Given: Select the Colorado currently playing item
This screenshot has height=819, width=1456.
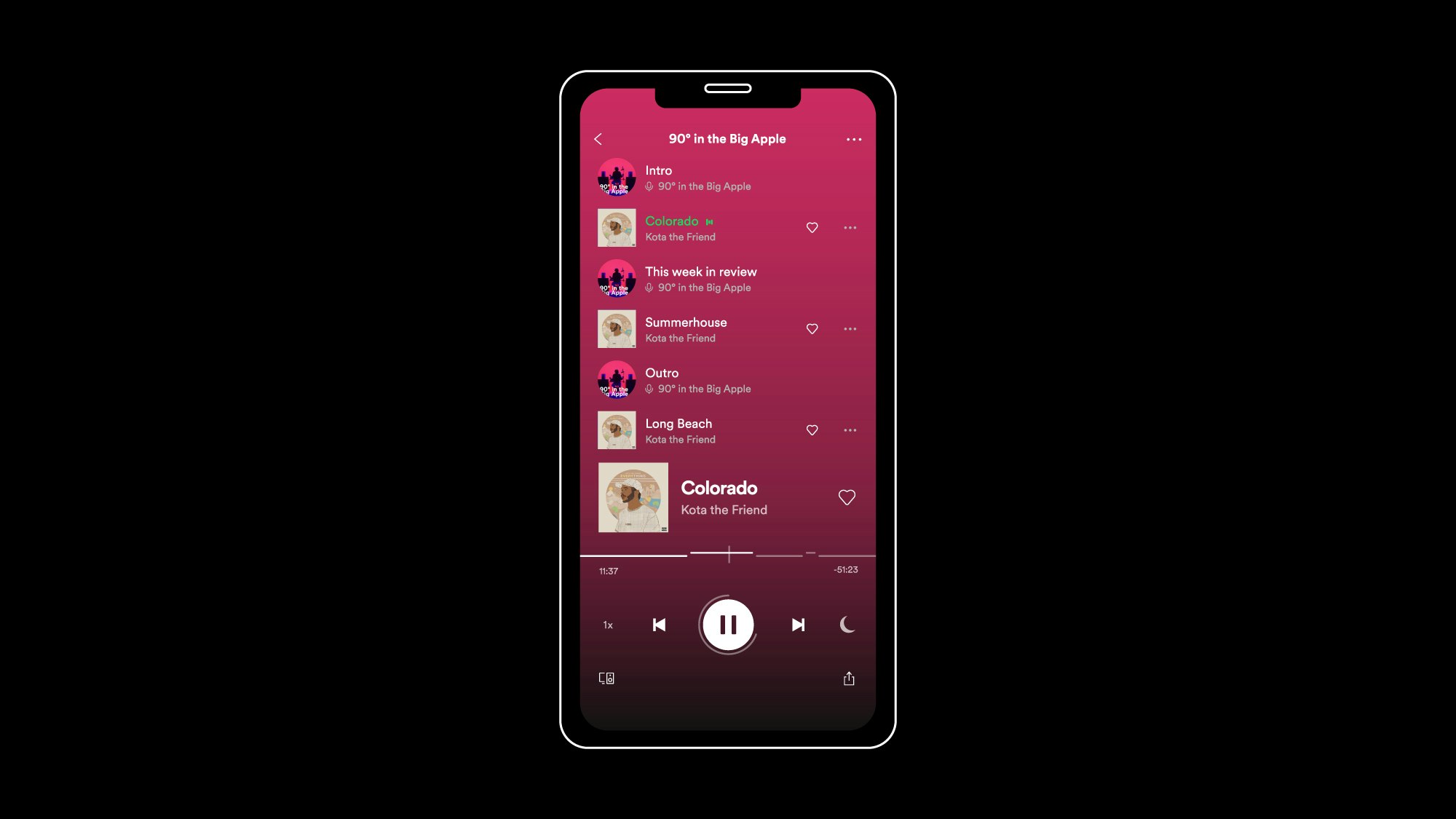Looking at the screenshot, I should tap(727, 227).
